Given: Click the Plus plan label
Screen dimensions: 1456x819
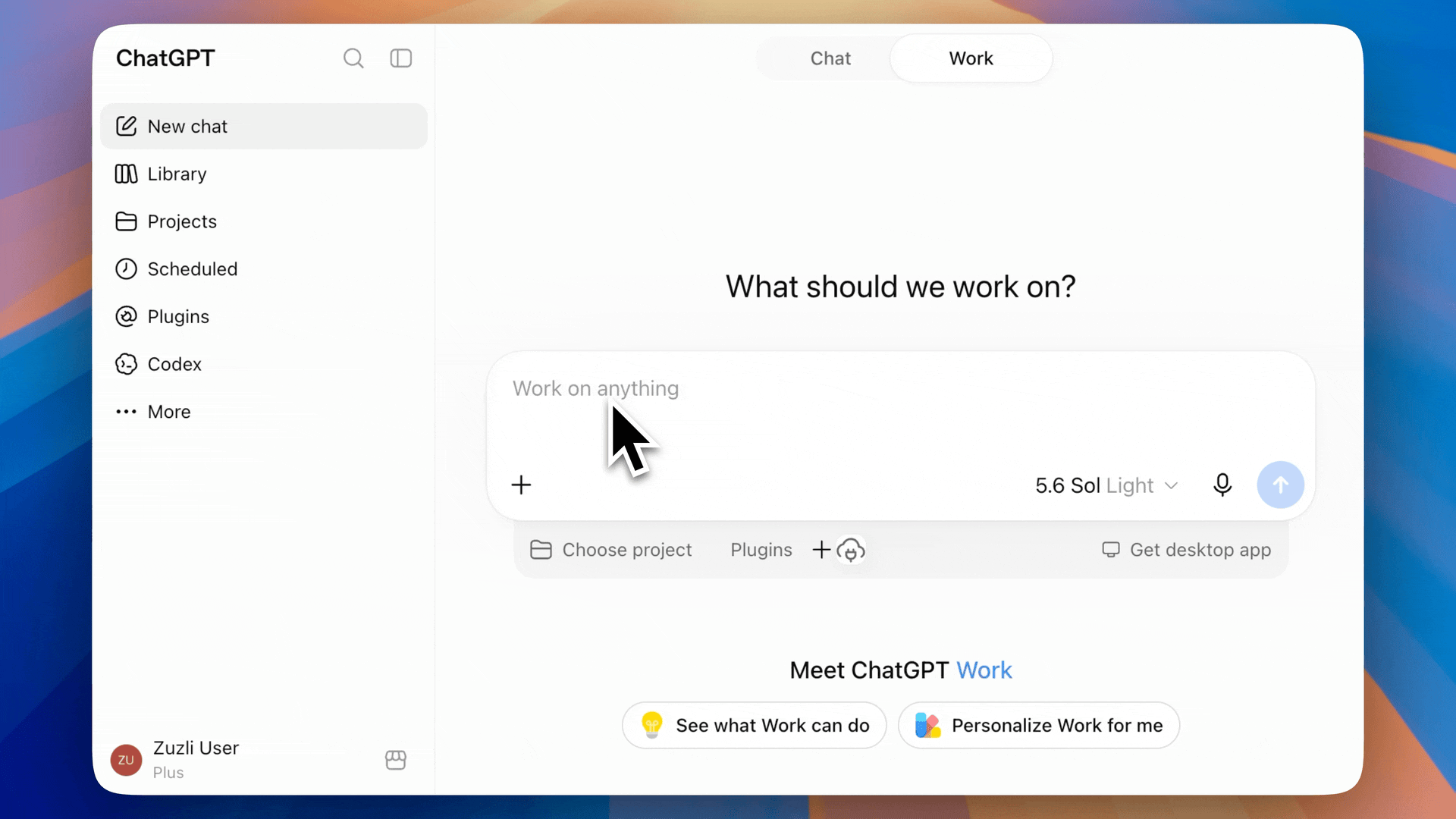Looking at the screenshot, I should [x=168, y=773].
